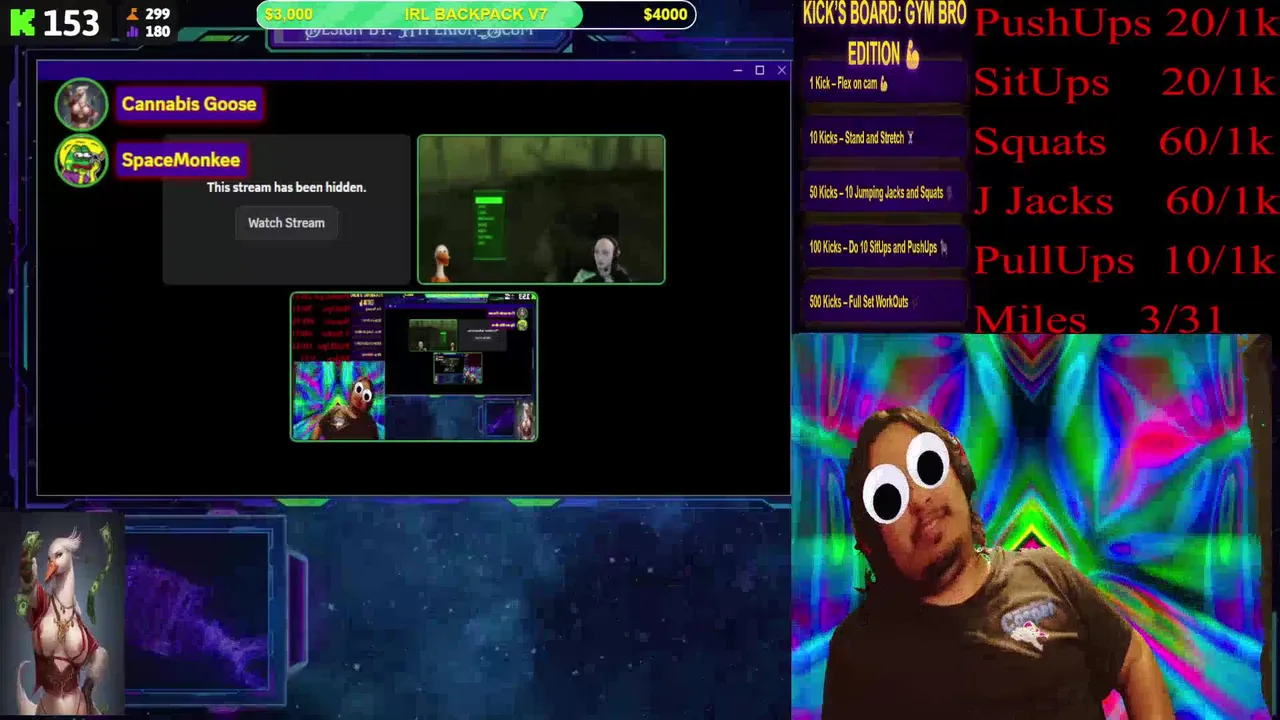Click the J Jacks 60/1k counter

pos(1125,201)
